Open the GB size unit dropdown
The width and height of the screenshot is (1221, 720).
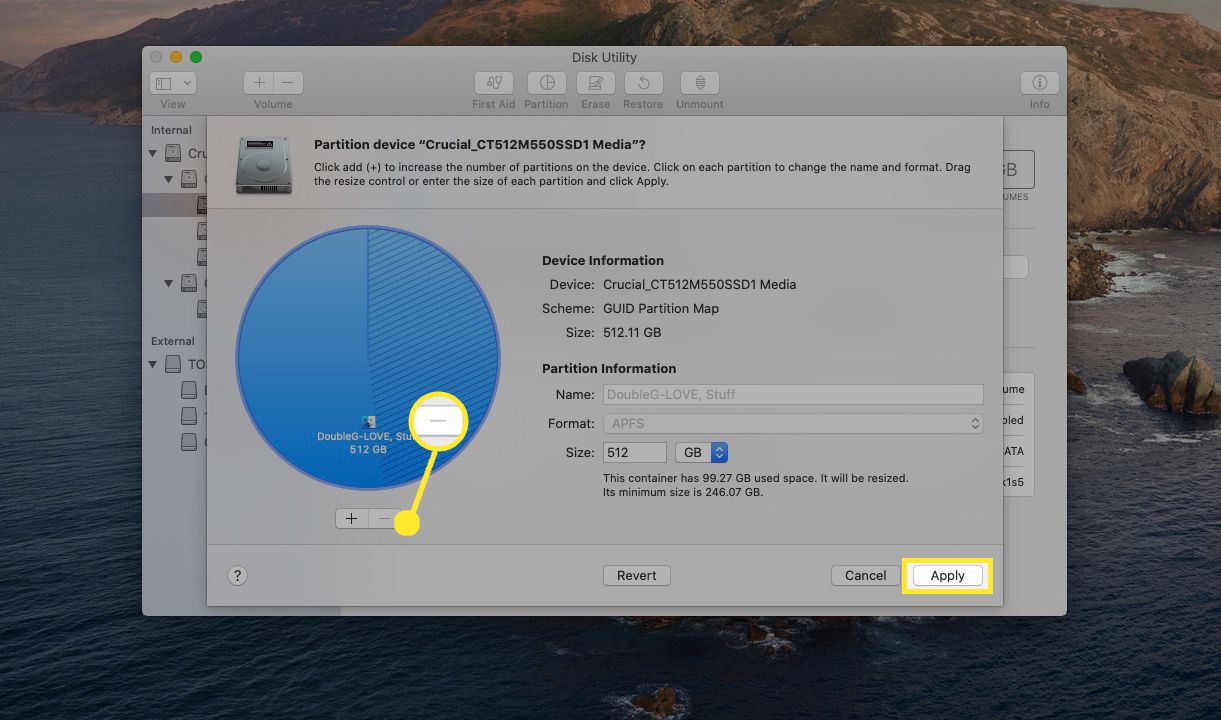click(x=701, y=453)
